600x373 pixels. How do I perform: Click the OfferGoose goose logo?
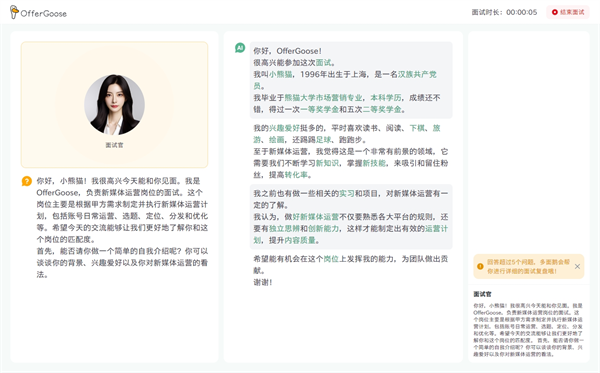14,12
